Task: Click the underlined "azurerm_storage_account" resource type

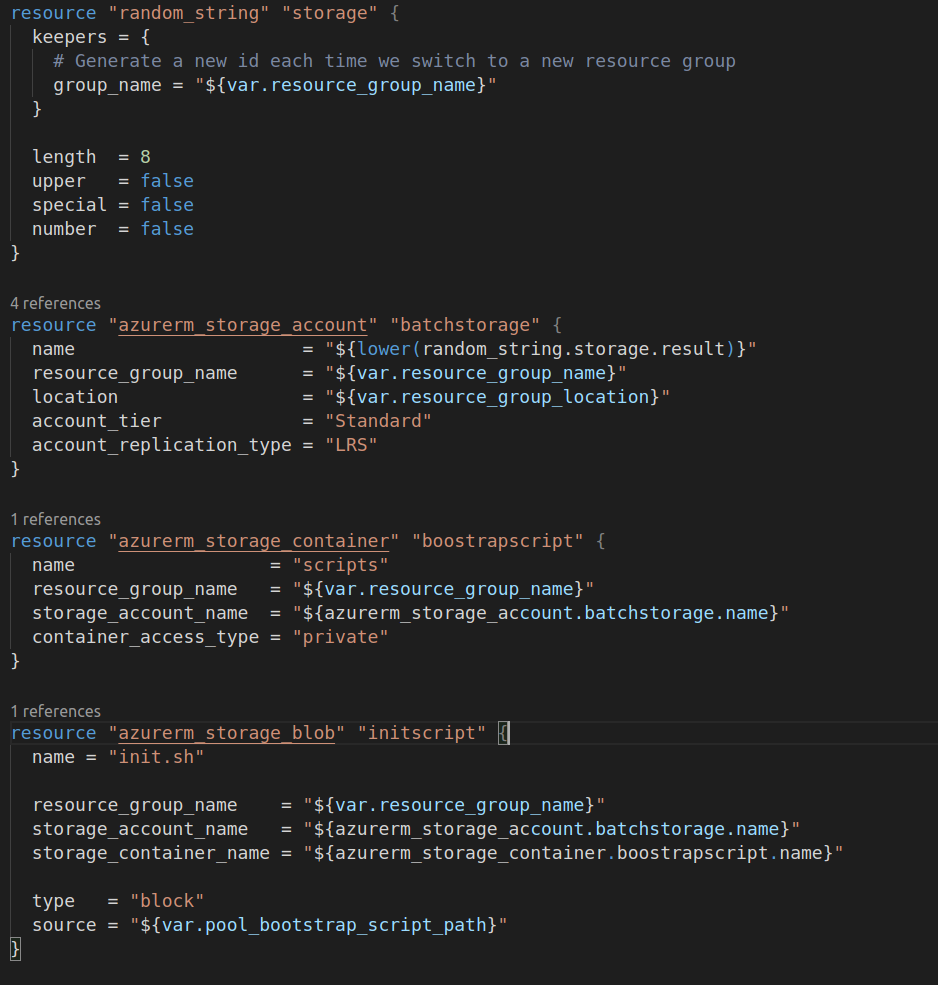Action: [243, 325]
